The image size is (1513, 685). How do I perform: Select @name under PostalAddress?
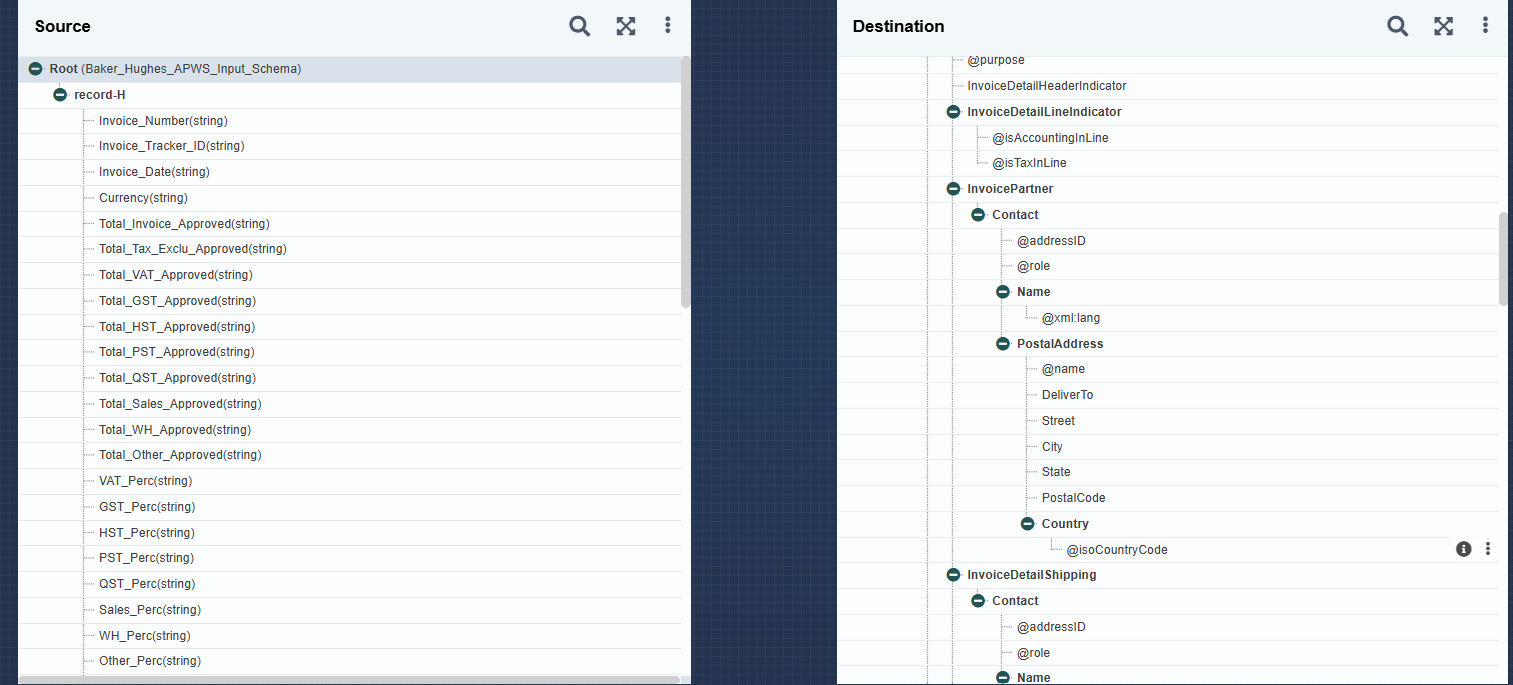click(x=1063, y=369)
